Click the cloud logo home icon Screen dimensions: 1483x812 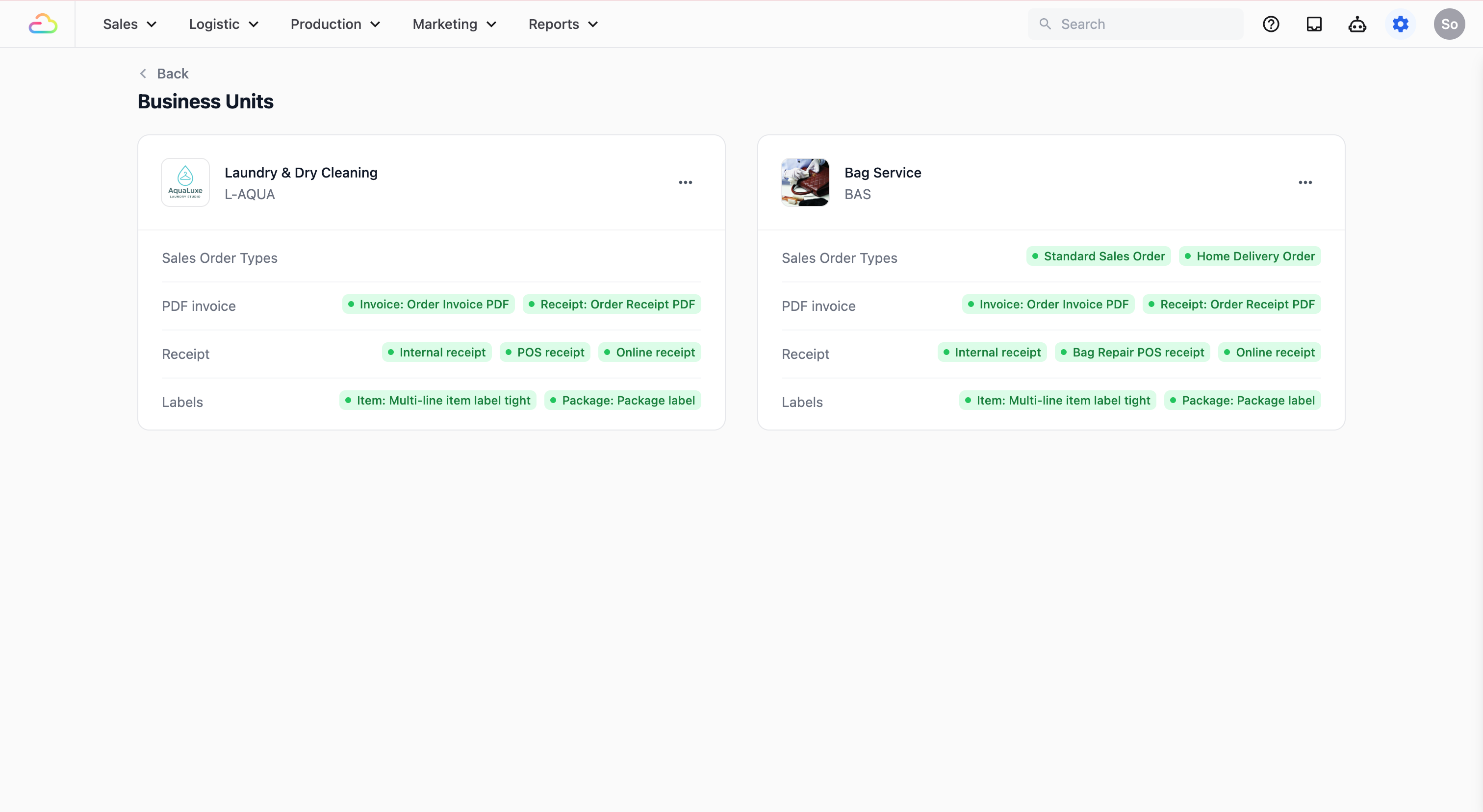[x=43, y=24]
